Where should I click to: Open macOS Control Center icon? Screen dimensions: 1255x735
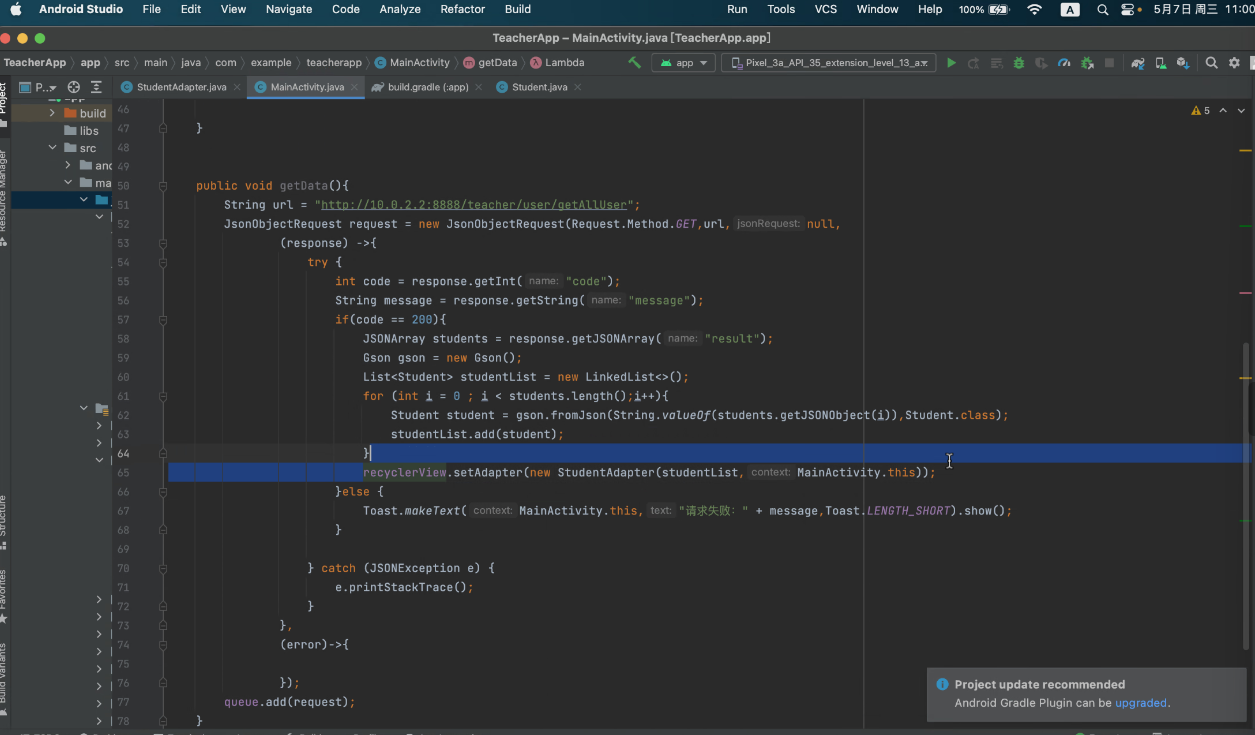tap(1128, 9)
